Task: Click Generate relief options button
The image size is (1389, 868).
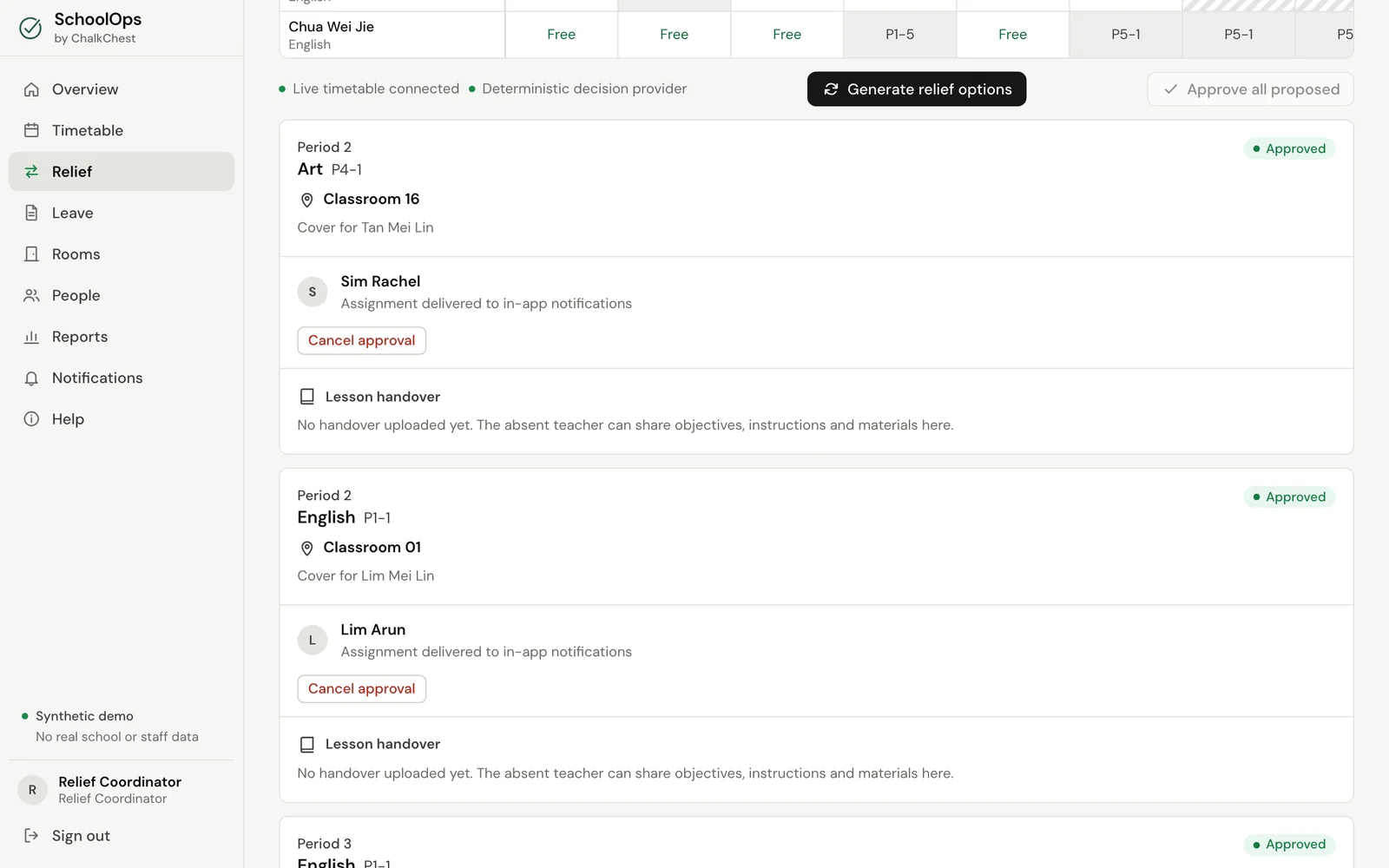Action: point(917,89)
